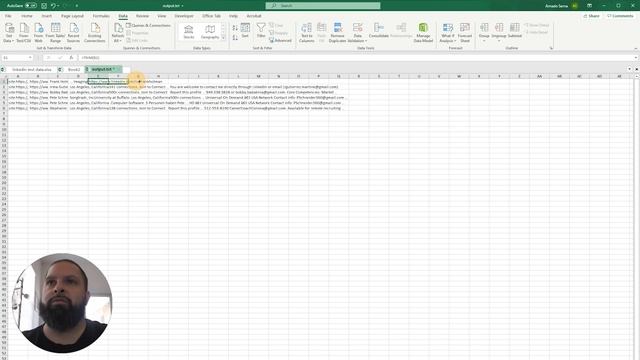Click the Search box in title bar

pos(323,6)
